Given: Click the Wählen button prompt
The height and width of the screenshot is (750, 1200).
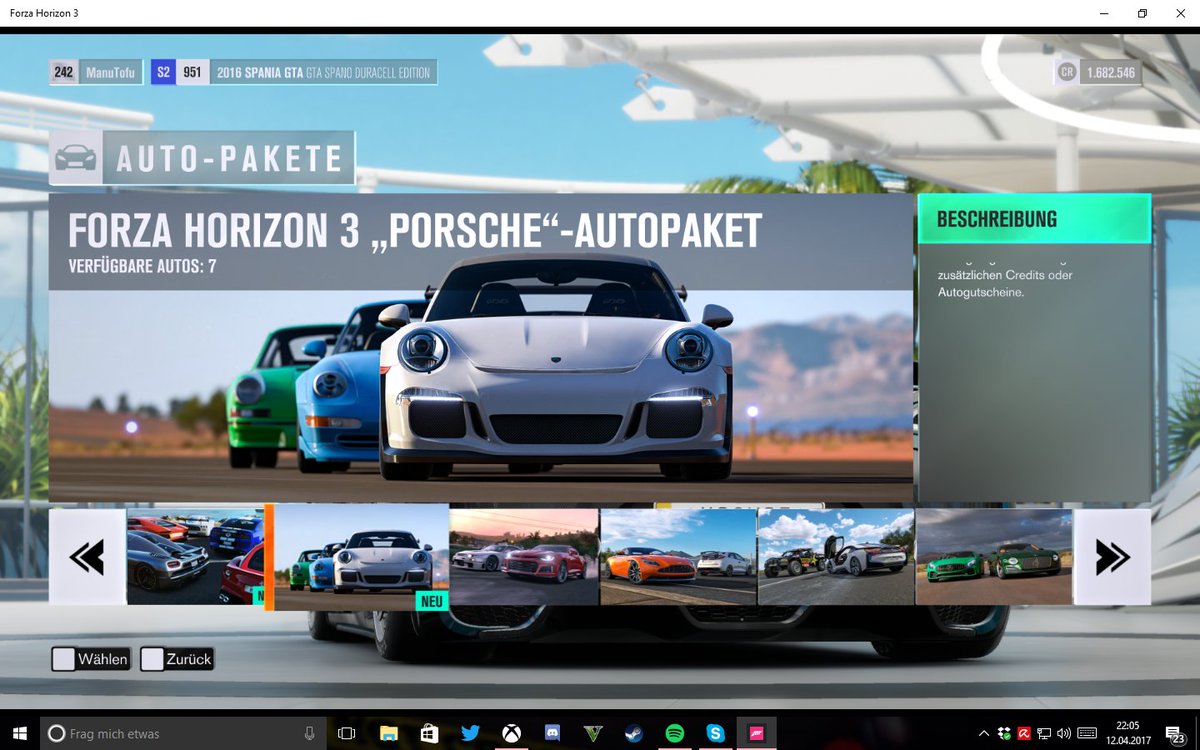Looking at the screenshot, I should tap(91, 659).
